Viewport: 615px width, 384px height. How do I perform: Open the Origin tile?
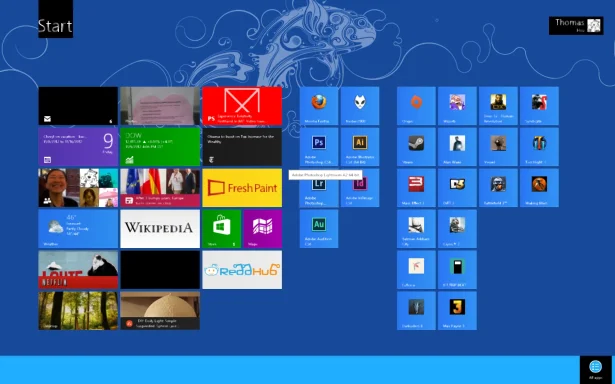pyautogui.click(x=416, y=106)
